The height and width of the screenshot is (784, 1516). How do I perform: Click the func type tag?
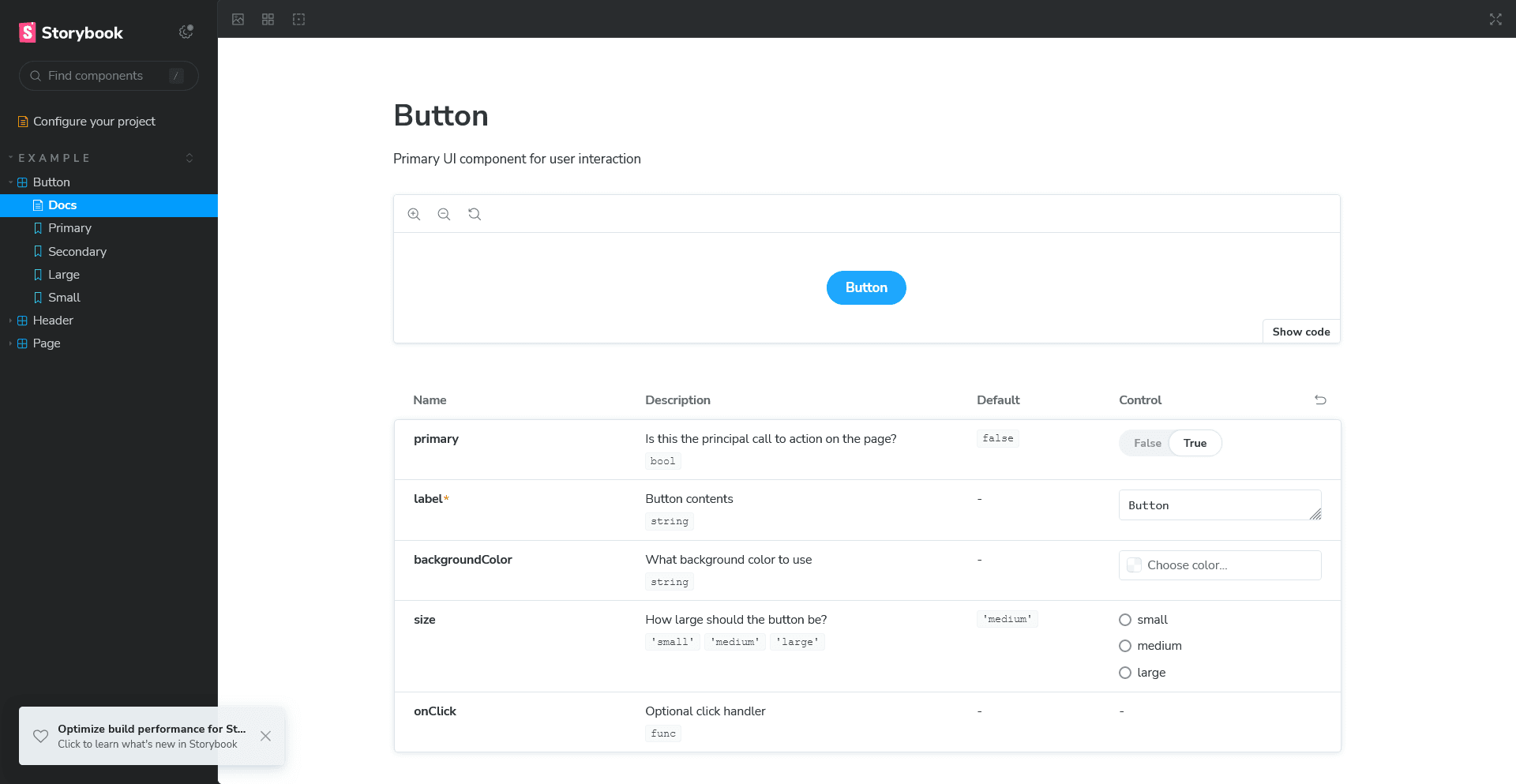tap(662, 733)
